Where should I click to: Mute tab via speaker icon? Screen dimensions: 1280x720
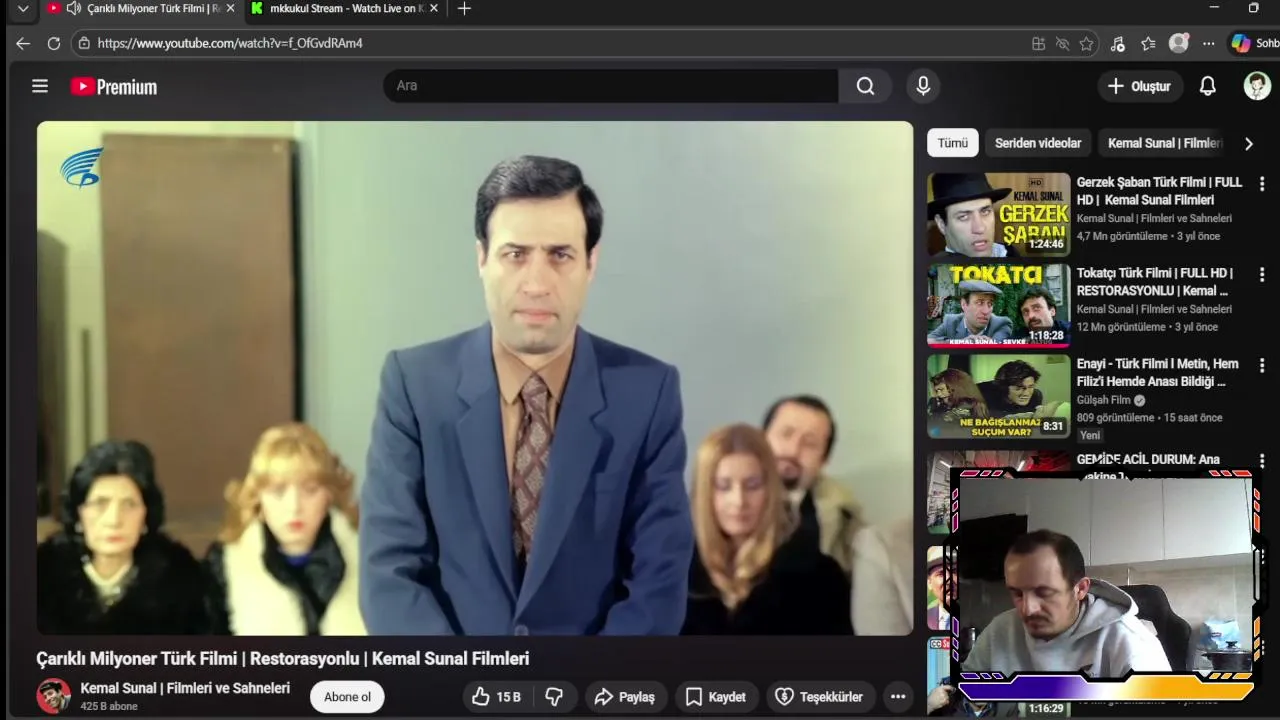(x=73, y=8)
